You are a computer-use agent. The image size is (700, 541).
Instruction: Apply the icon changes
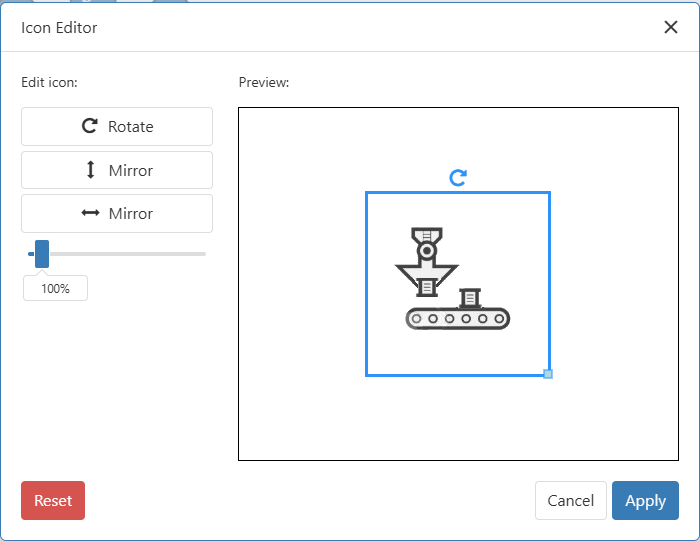645,501
